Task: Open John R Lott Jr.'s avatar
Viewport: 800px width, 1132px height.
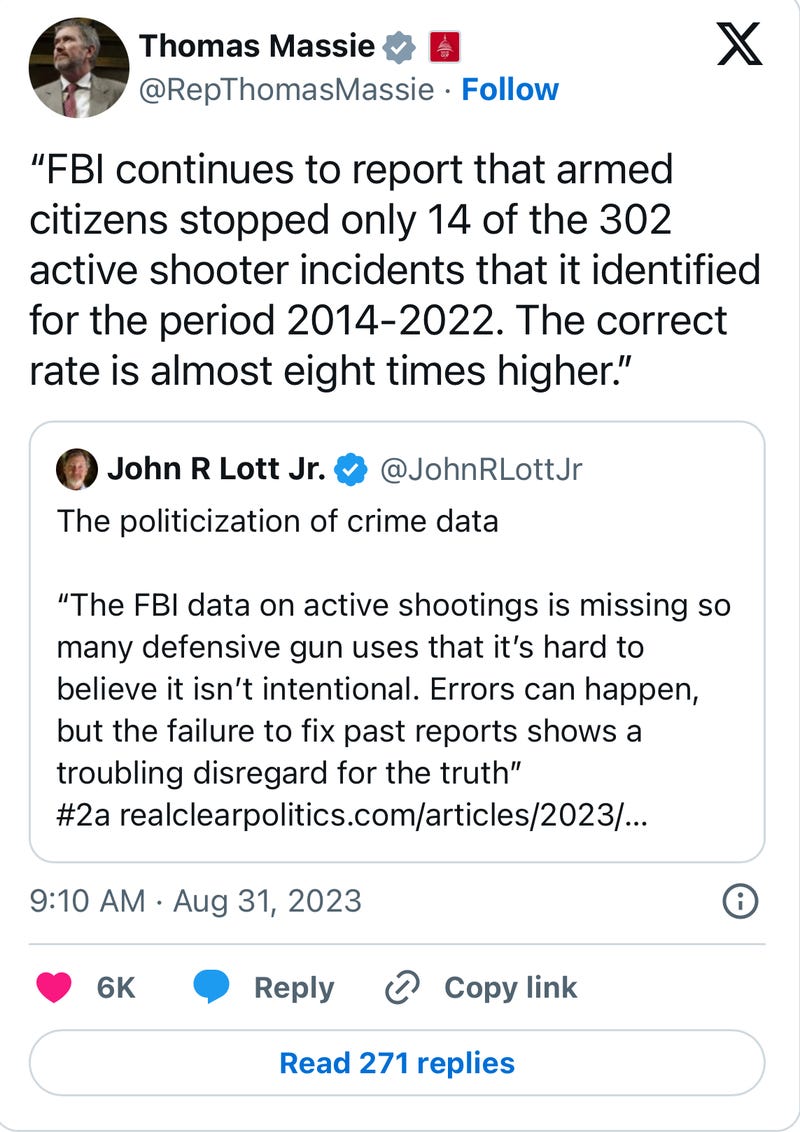Action: click(77, 469)
